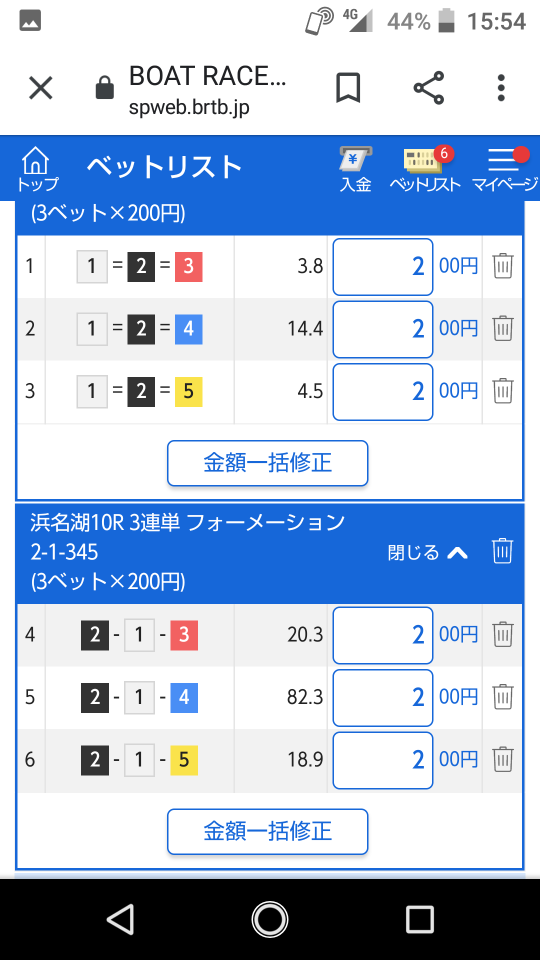Screen dimensions: 540x960
Task: Open the マイページ hamburger menu
Action: click(x=505, y=170)
